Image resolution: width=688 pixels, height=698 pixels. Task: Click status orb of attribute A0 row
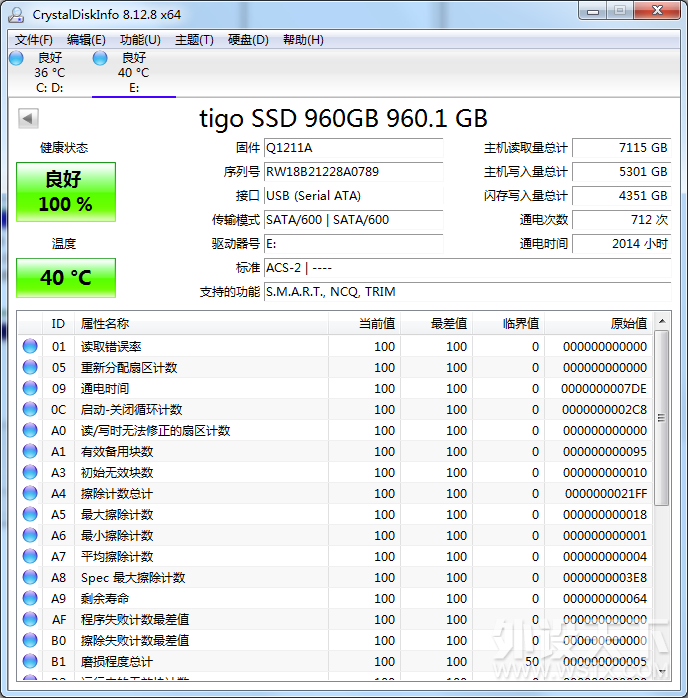click(x=30, y=430)
